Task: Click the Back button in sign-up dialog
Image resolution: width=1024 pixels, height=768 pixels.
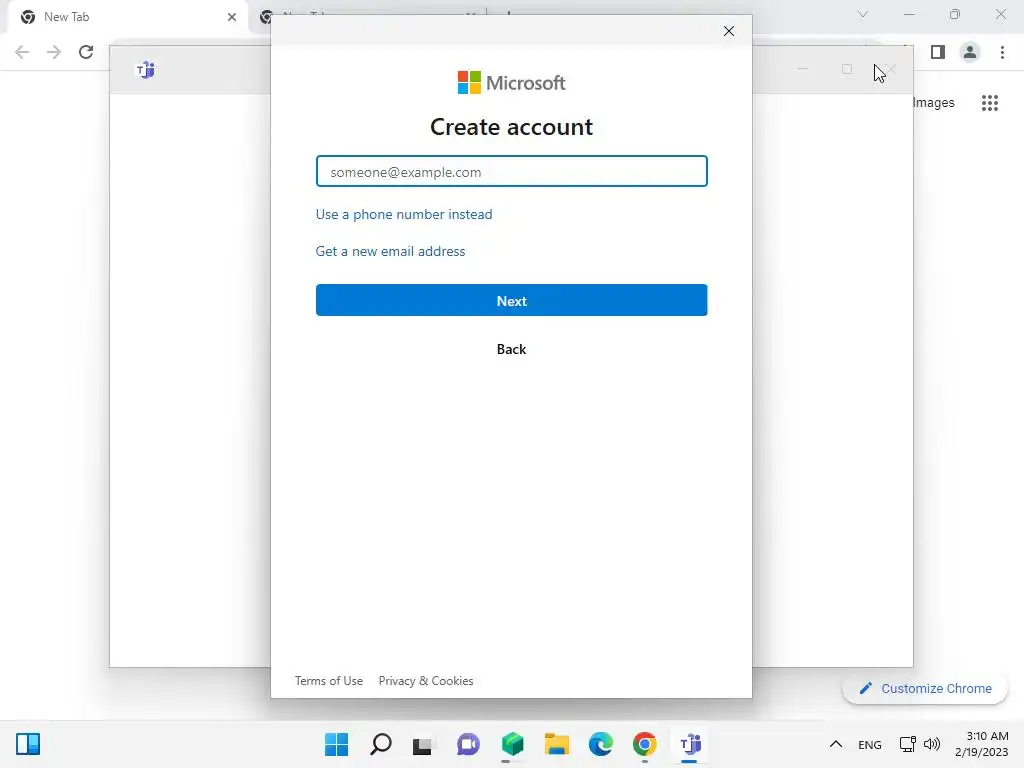Action: pyautogui.click(x=511, y=349)
